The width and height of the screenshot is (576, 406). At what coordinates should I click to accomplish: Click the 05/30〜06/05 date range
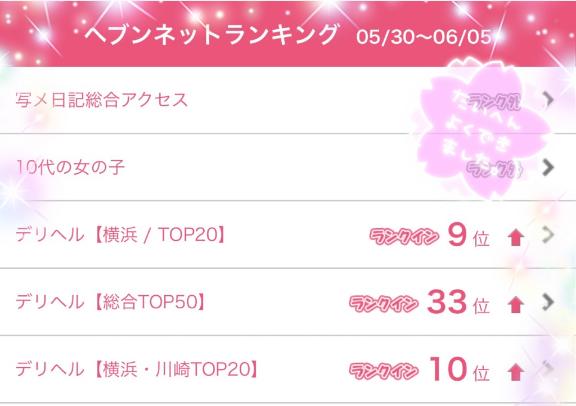click(424, 37)
